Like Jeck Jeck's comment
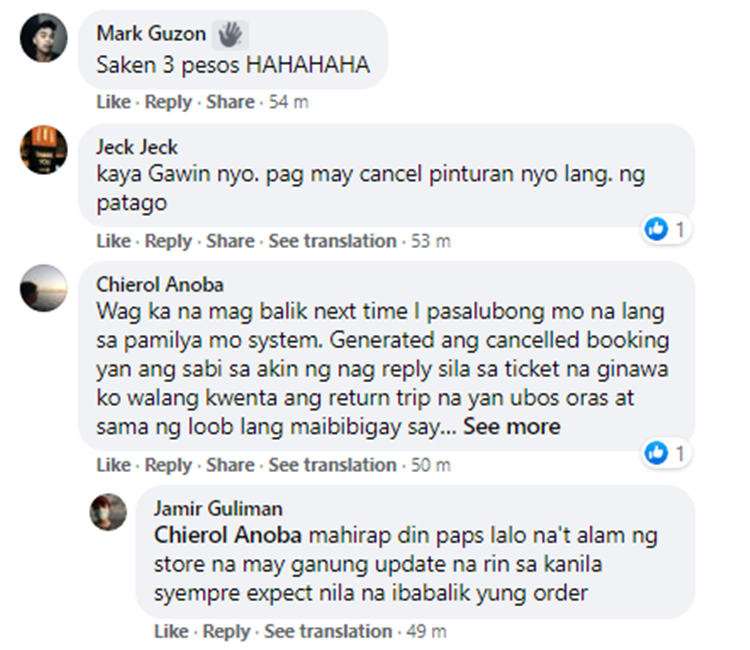Image resolution: width=750 pixels, height=650 pixels. click(x=113, y=241)
